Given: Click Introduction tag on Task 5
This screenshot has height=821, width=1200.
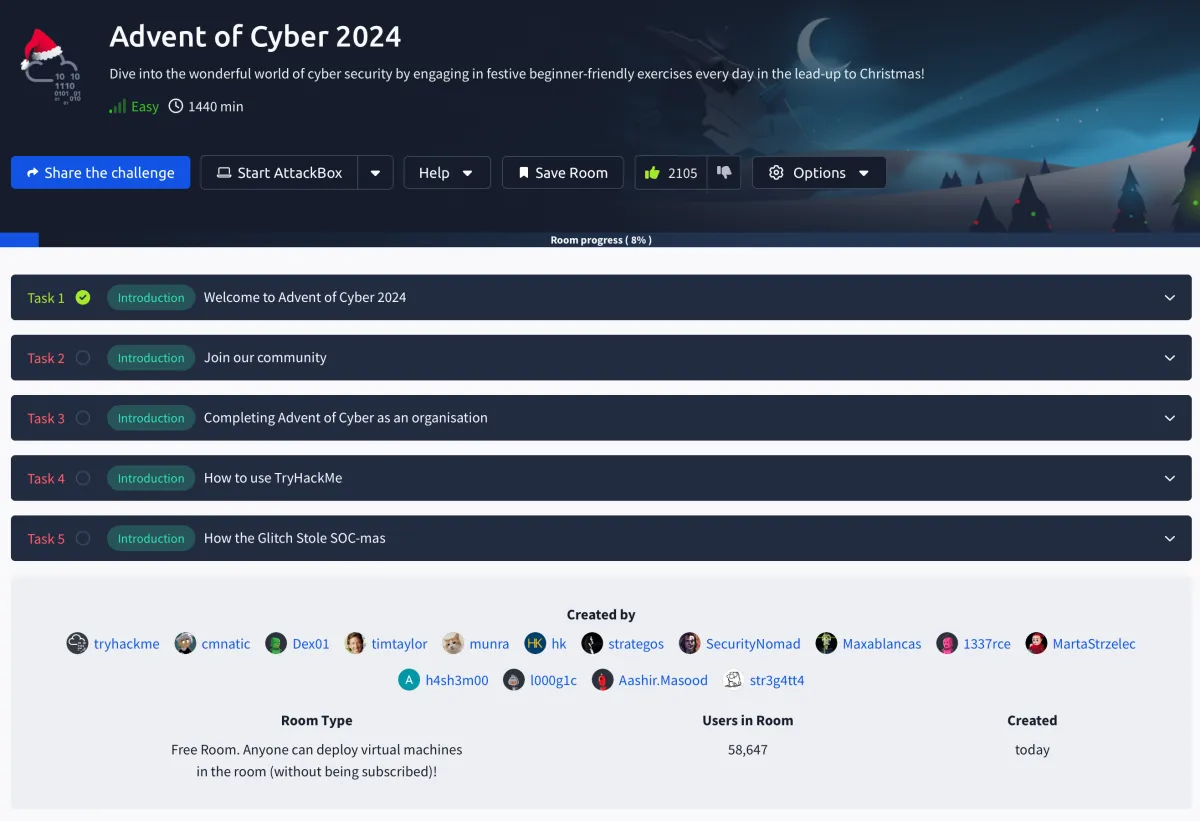Looking at the screenshot, I should coord(151,538).
